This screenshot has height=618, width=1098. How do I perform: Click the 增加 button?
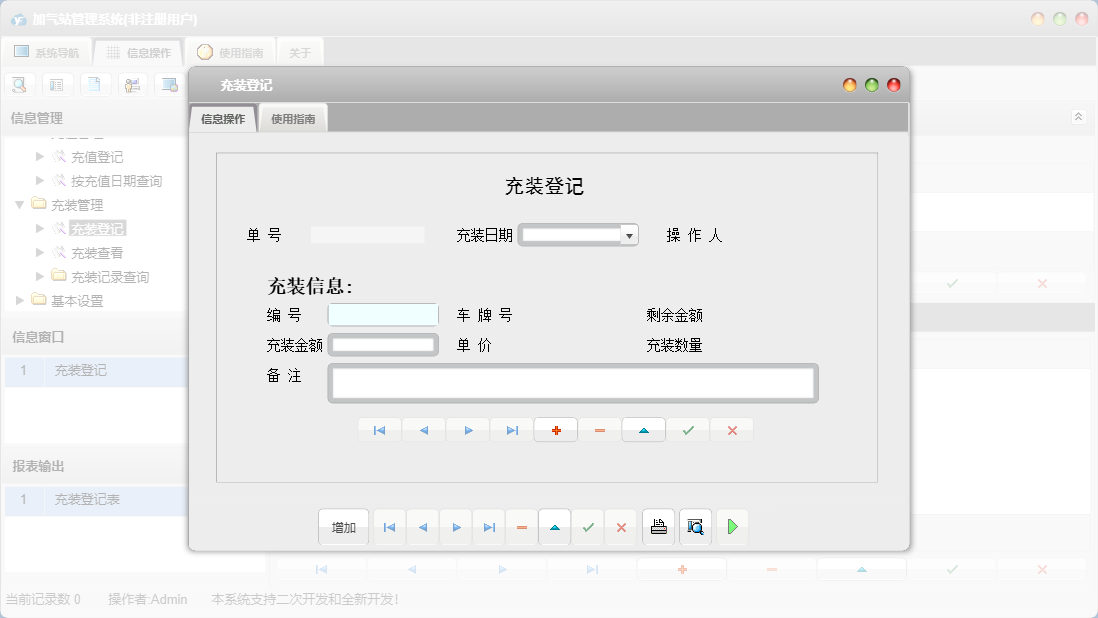[343, 526]
